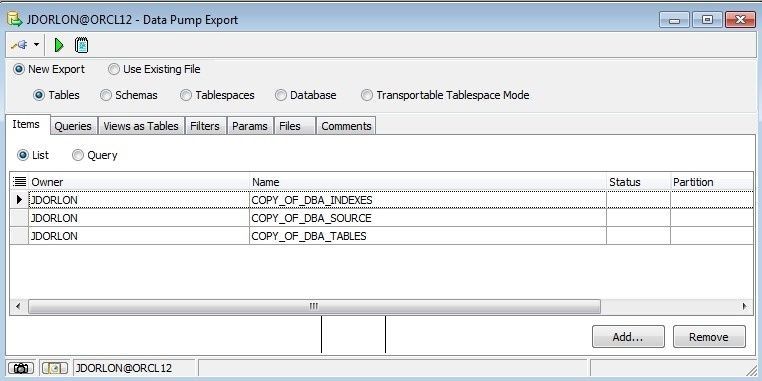762x381 pixels.
Task: Click JDORLON owner in COPY_OF_DBA_TABLES row
Action: [139, 236]
